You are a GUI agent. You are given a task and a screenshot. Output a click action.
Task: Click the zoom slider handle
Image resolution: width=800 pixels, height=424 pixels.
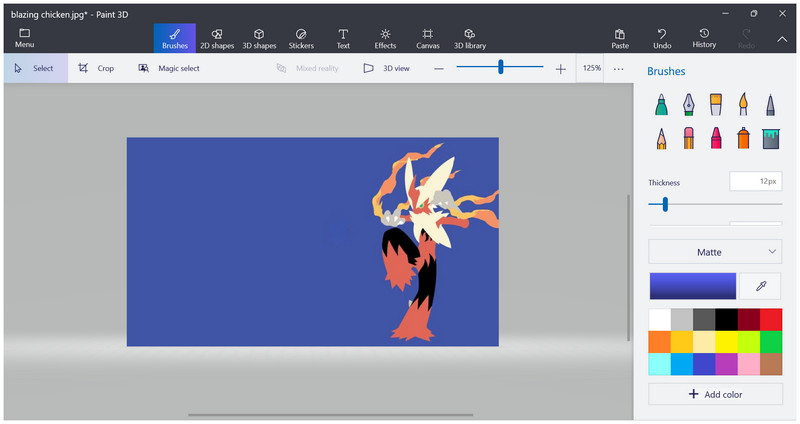501,67
